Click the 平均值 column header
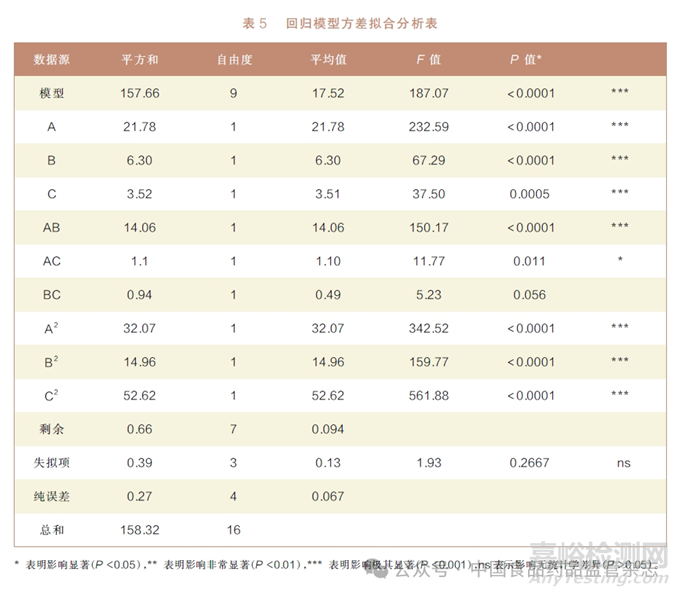 (x=328, y=60)
